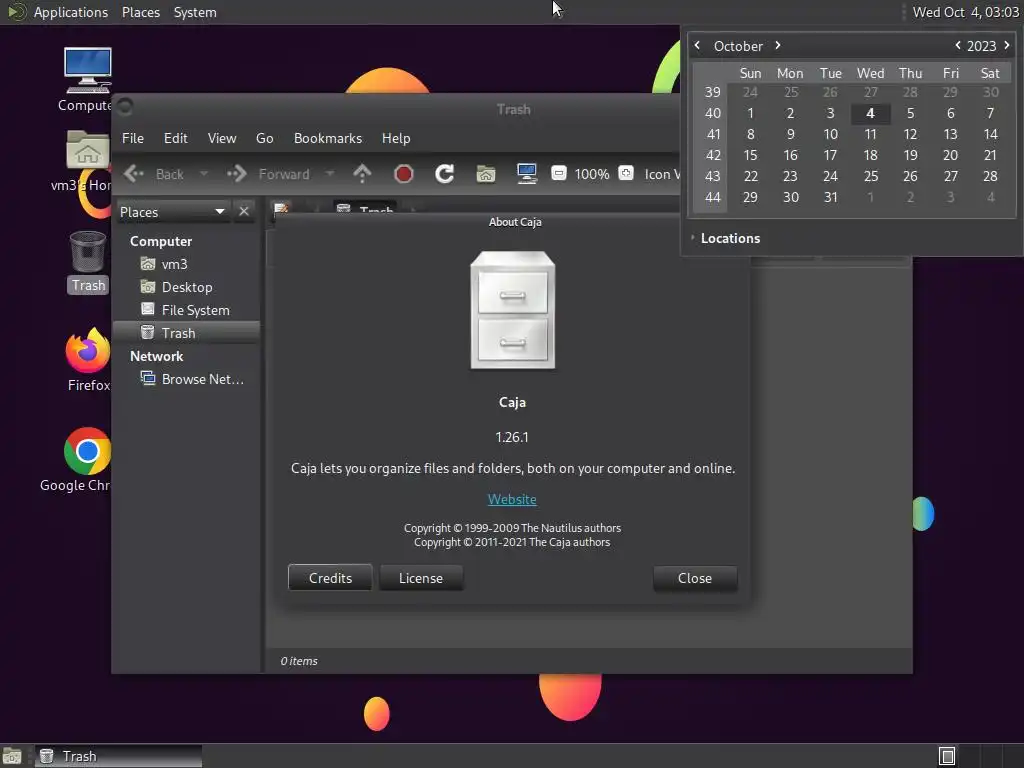Screen dimensions: 1024x768
Task: Click the red Stop loading icon
Action: (x=404, y=174)
